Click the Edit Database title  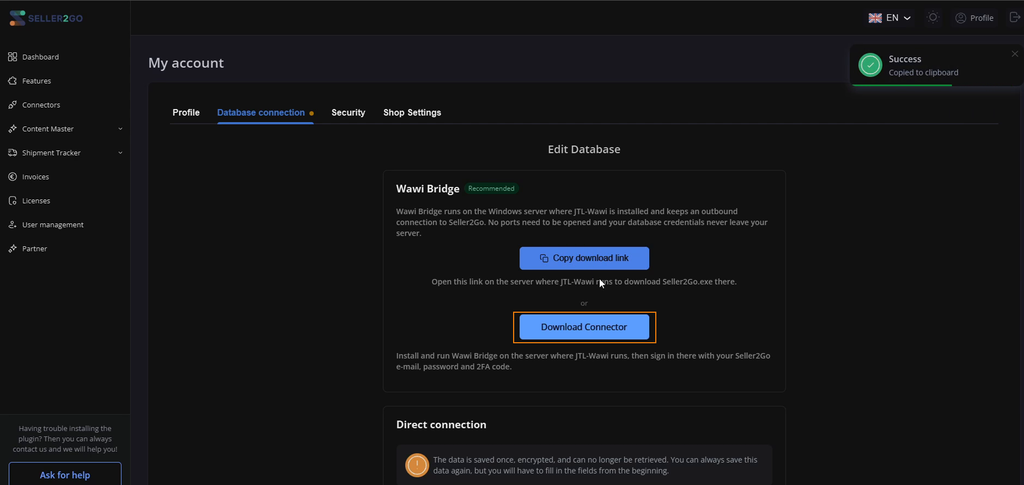click(584, 149)
